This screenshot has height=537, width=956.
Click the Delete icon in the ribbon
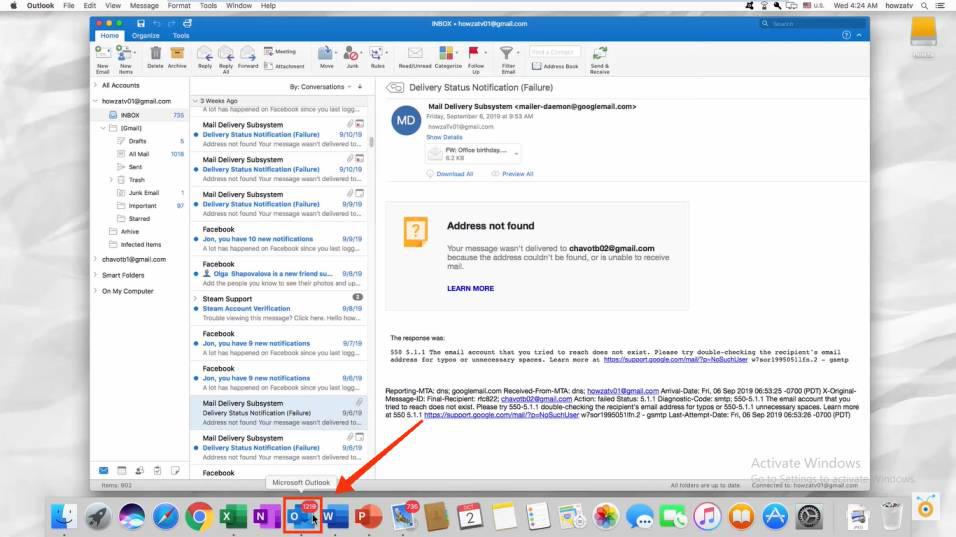pos(155,54)
